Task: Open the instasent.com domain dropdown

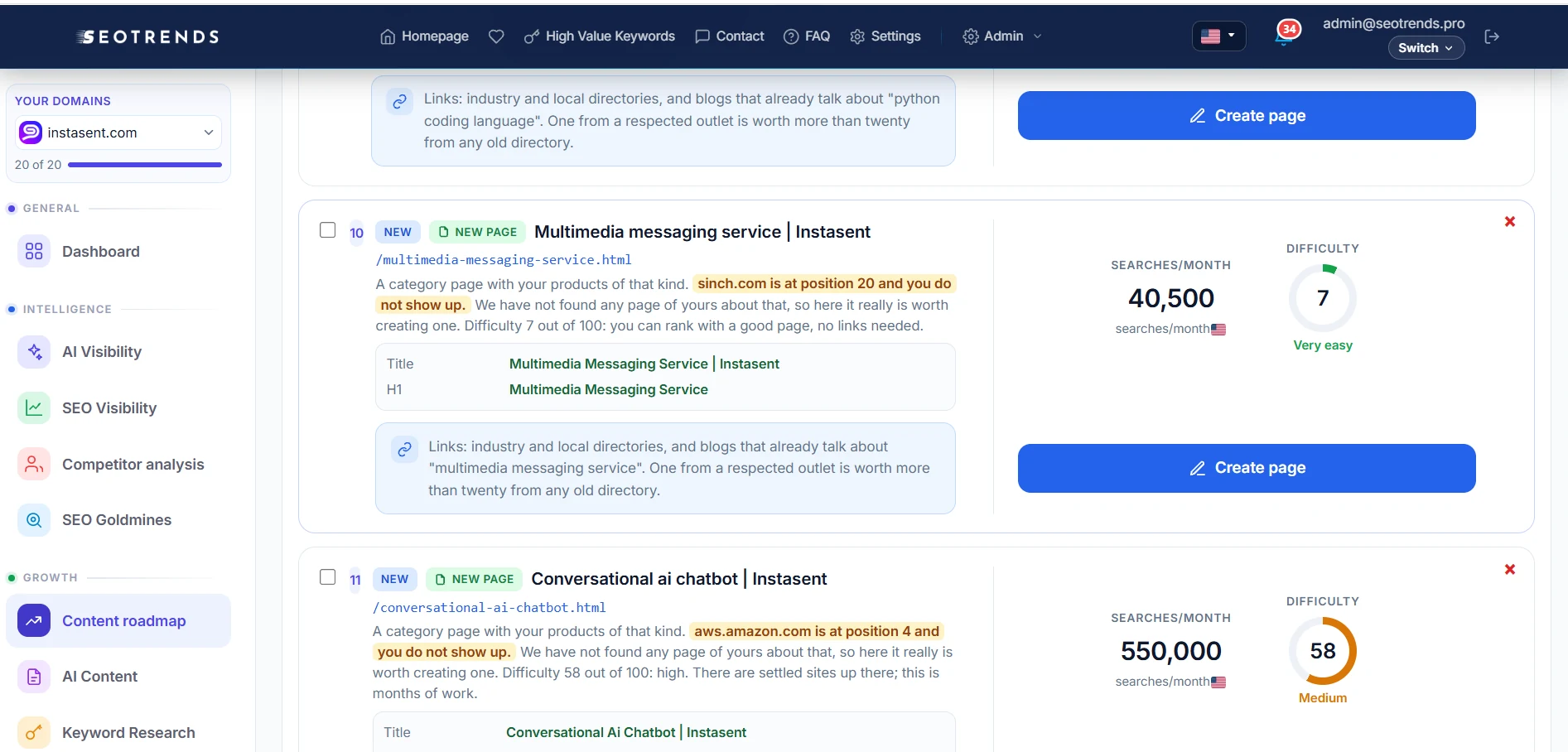Action: (x=118, y=133)
